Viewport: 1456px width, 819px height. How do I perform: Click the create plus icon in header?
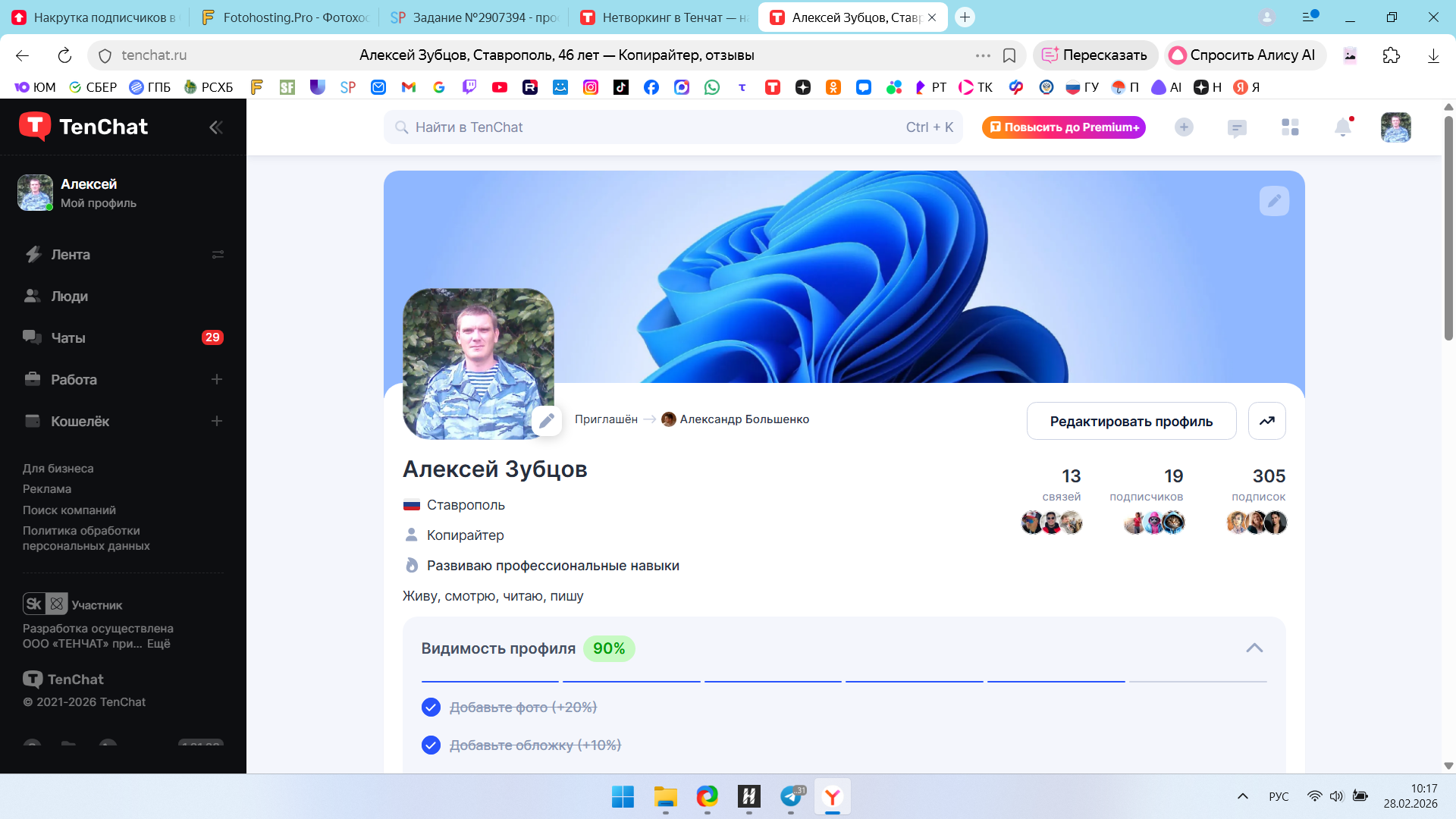pyautogui.click(x=1184, y=127)
